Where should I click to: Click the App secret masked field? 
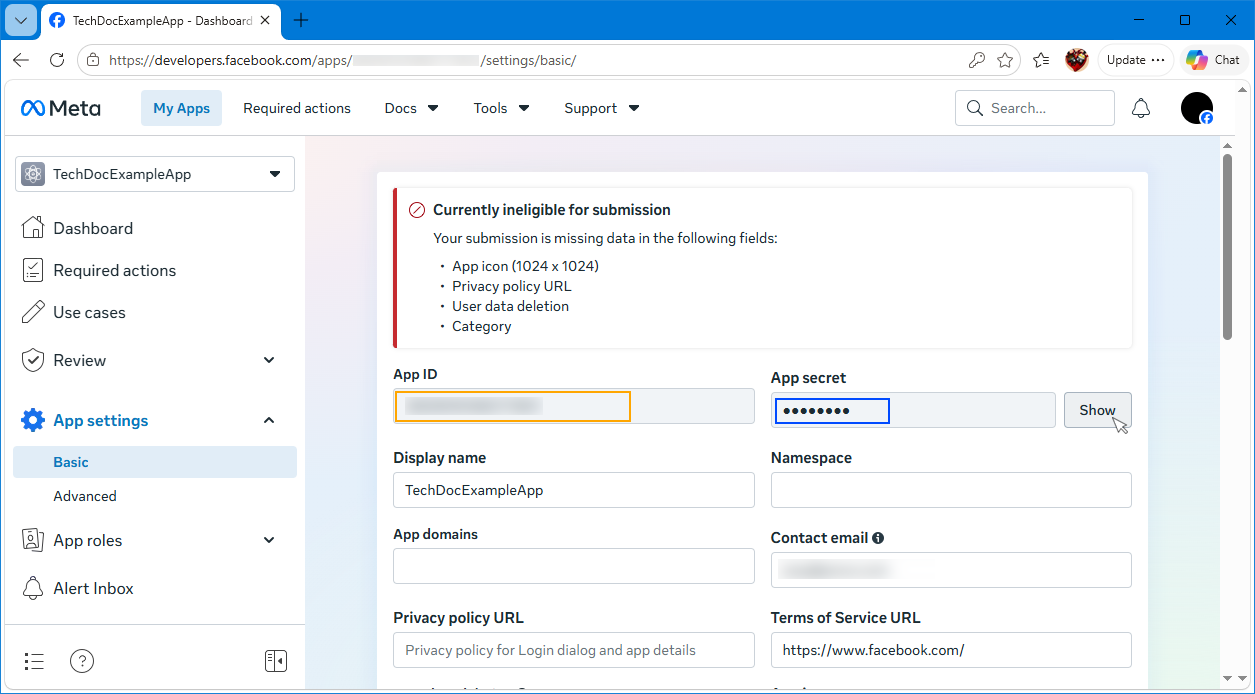[x=913, y=410]
